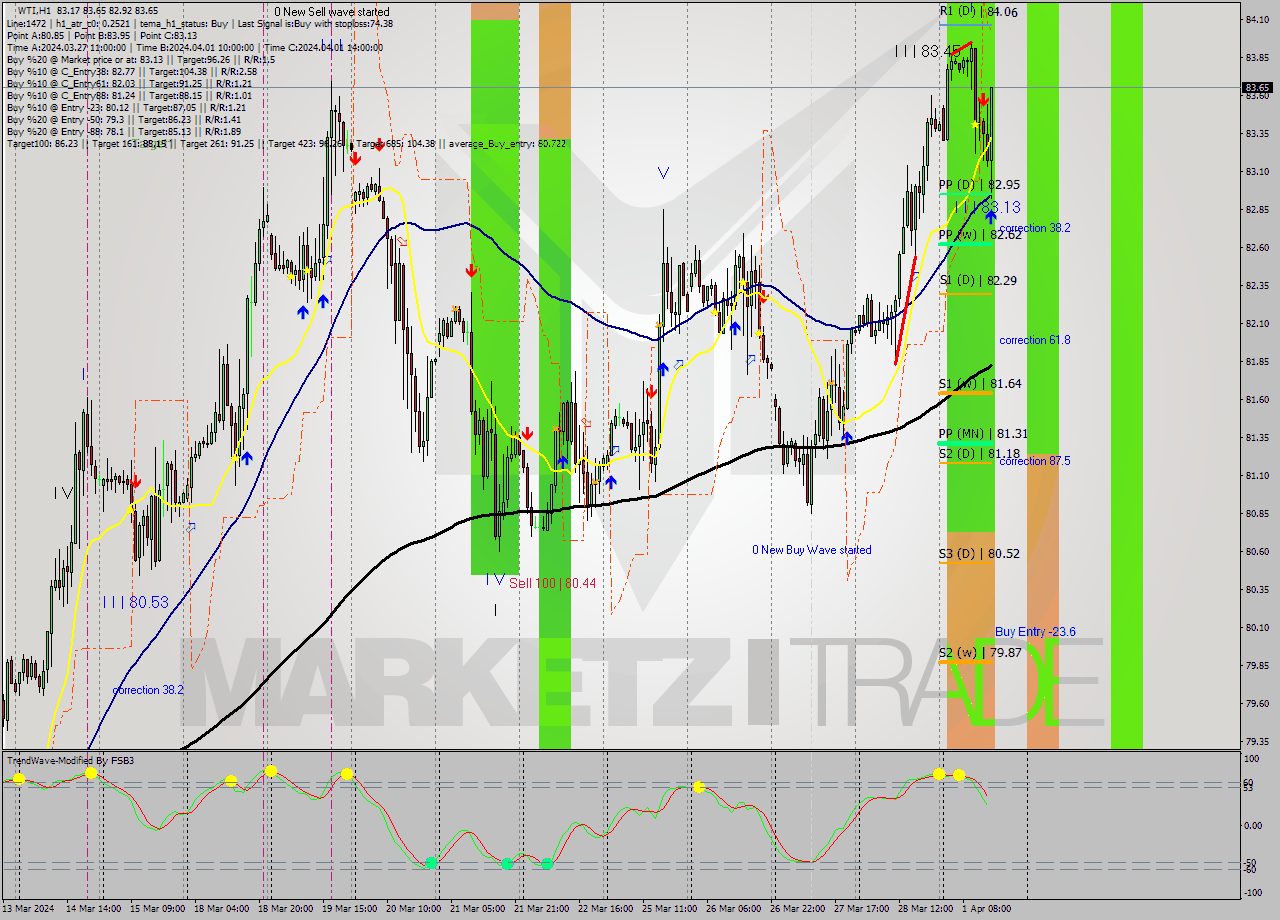Select the 'PP (w) | 82.62' pivot label
The height and width of the screenshot is (920, 1280).
(980, 235)
